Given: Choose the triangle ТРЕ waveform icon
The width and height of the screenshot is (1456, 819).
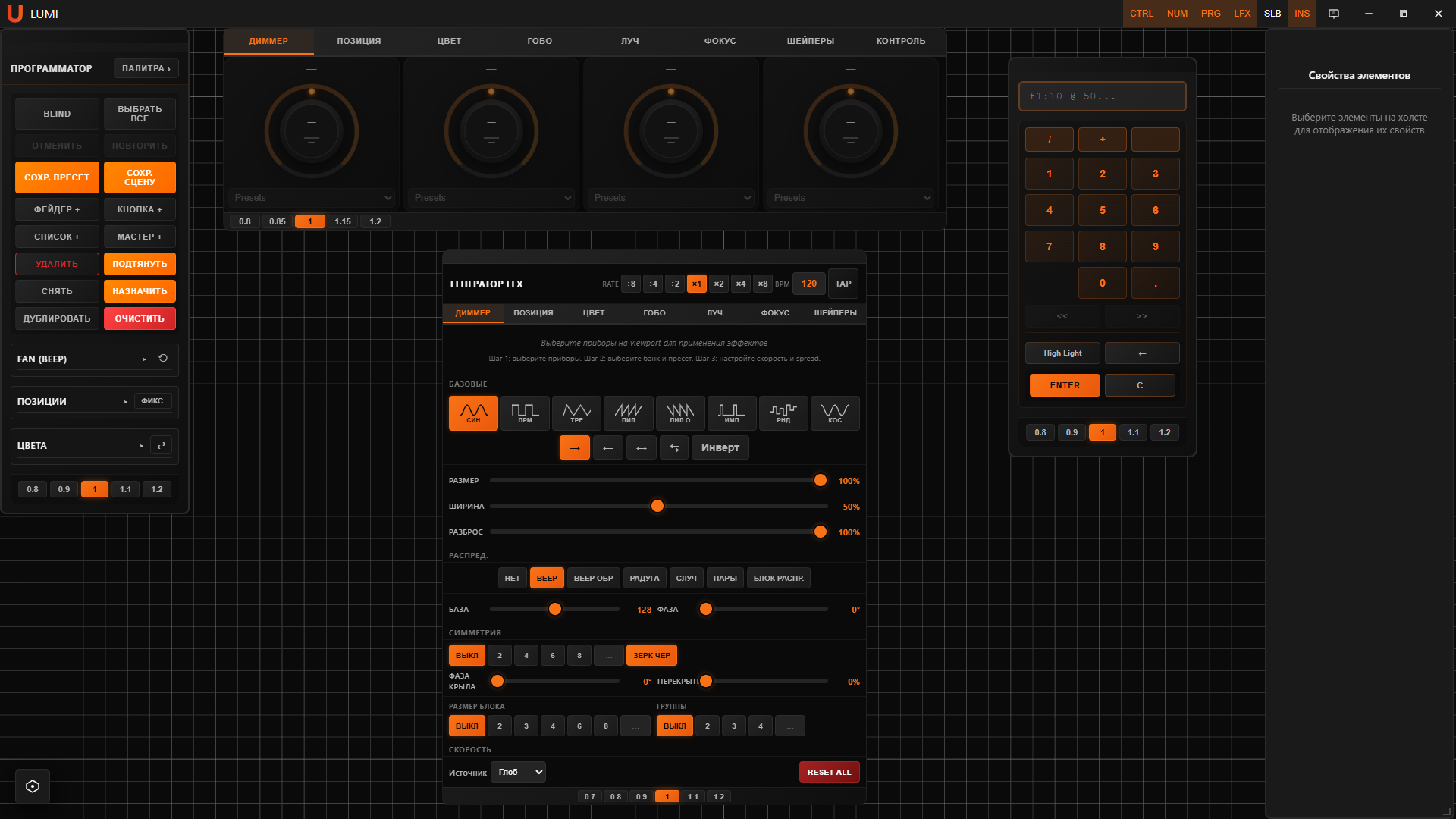Looking at the screenshot, I should [x=576, y=413].
